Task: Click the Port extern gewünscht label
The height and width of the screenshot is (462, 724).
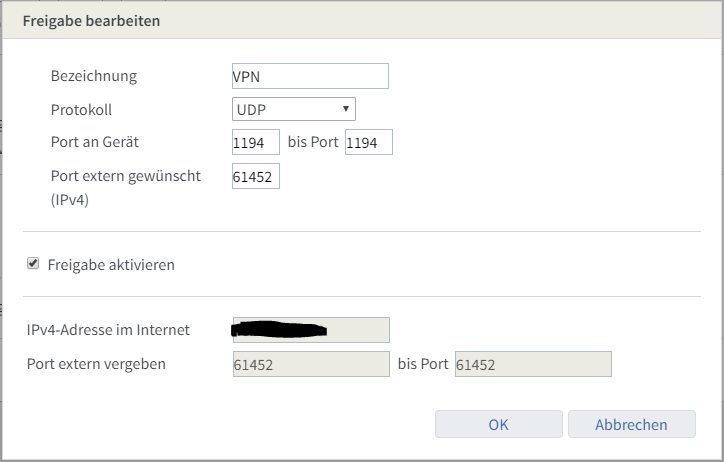Action: 125,176
